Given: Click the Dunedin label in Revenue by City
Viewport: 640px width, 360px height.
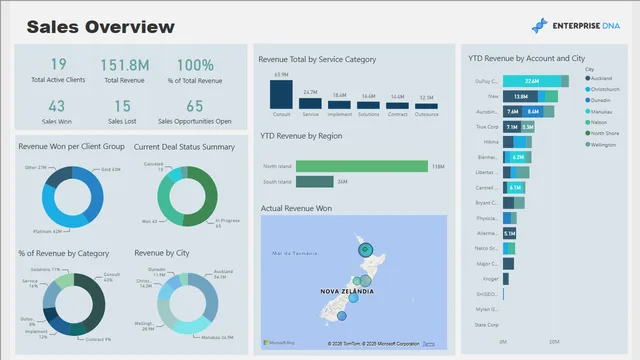Looking at the screenshot, I should [x=157, y=272].
